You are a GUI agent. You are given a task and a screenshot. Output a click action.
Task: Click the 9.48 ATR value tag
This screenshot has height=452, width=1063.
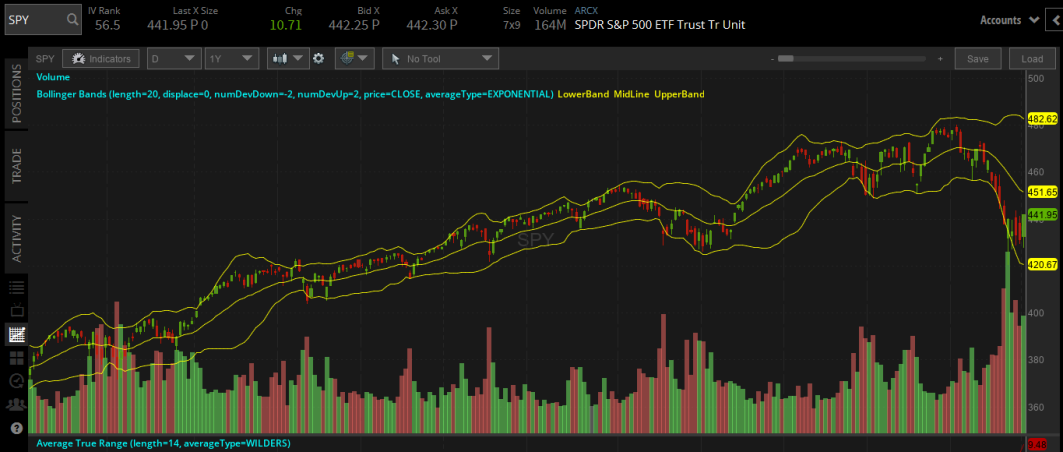[1037, 445]
